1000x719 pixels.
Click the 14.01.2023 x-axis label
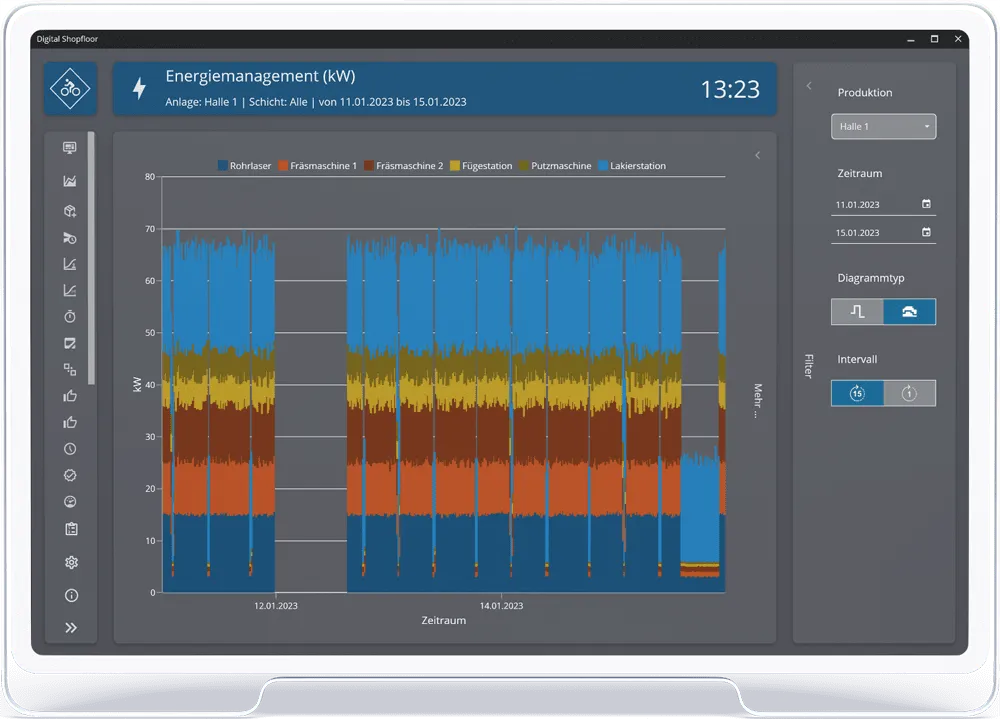501,605
